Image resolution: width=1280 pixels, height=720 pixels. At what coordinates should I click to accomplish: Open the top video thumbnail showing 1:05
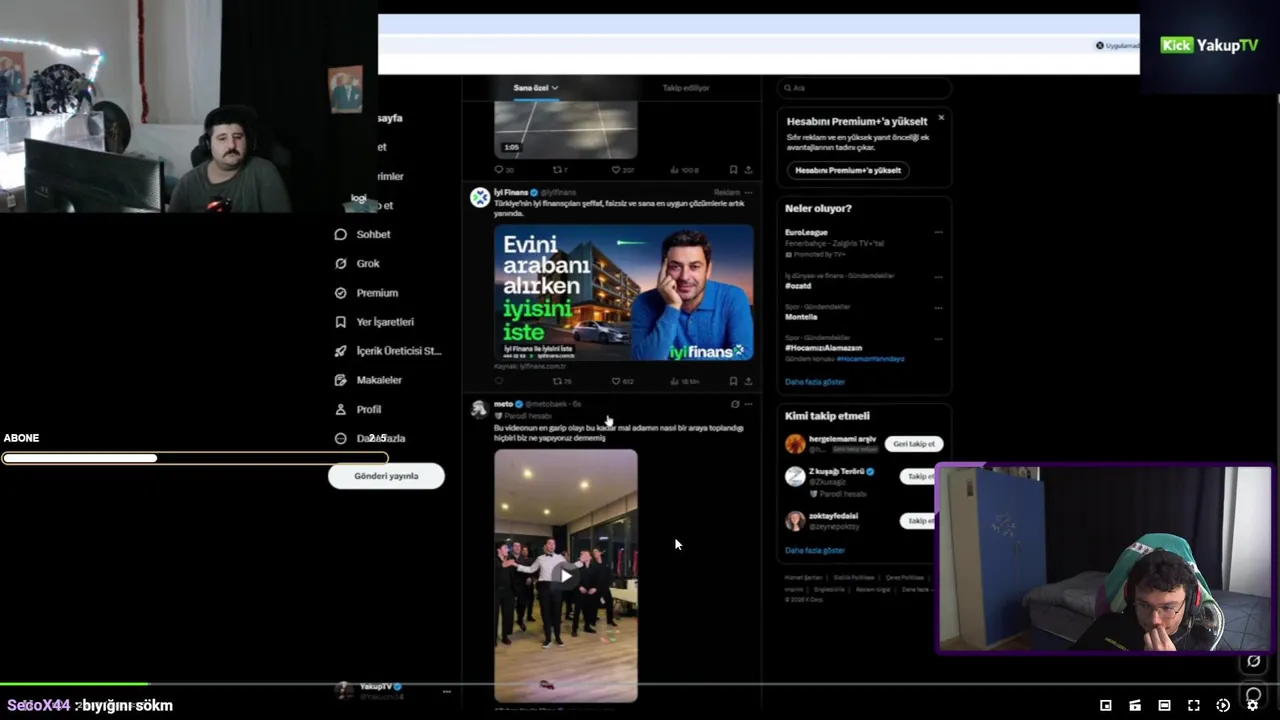[x=566, y=128]
